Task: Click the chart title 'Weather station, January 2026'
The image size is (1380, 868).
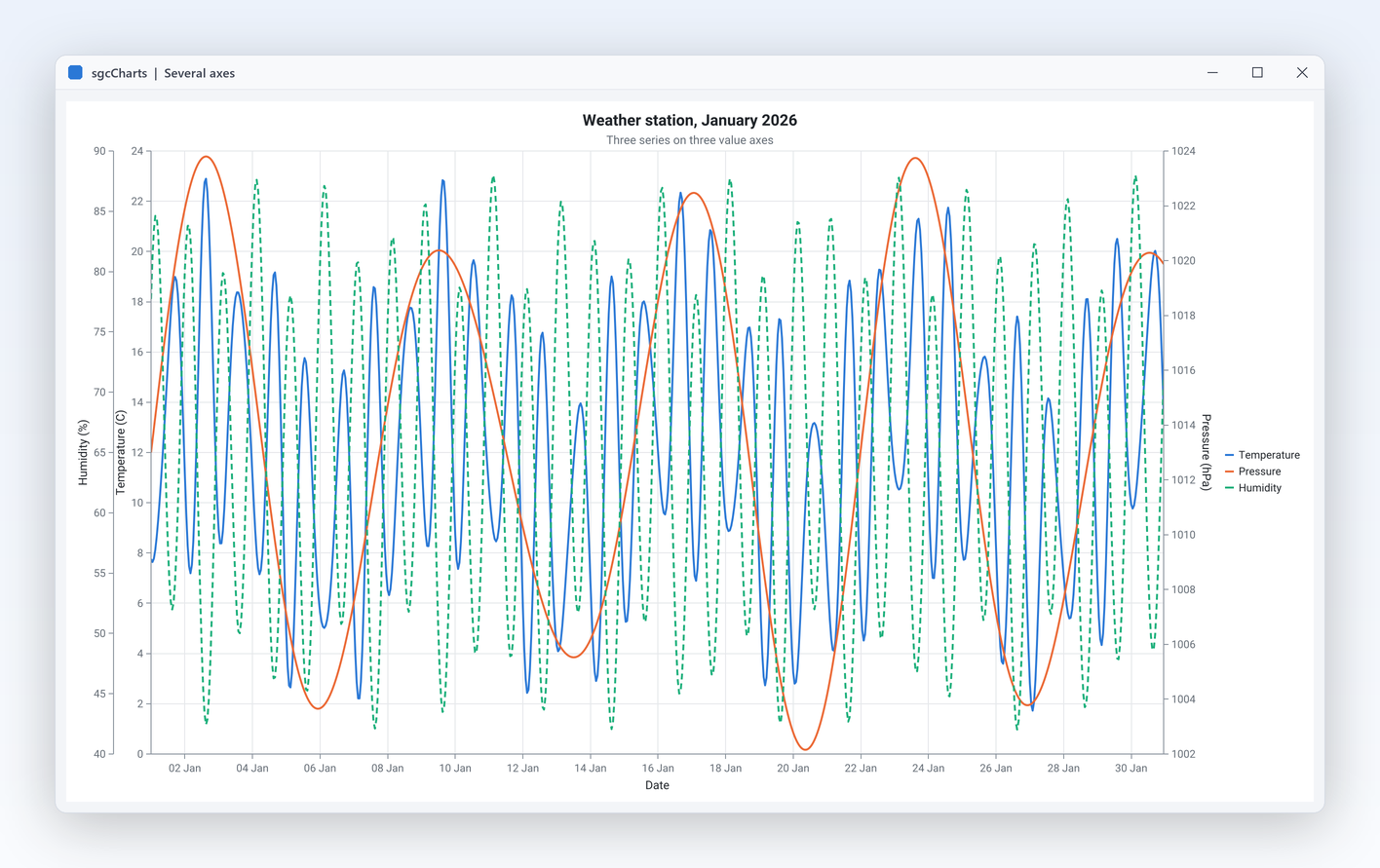Action: (690, 121)
